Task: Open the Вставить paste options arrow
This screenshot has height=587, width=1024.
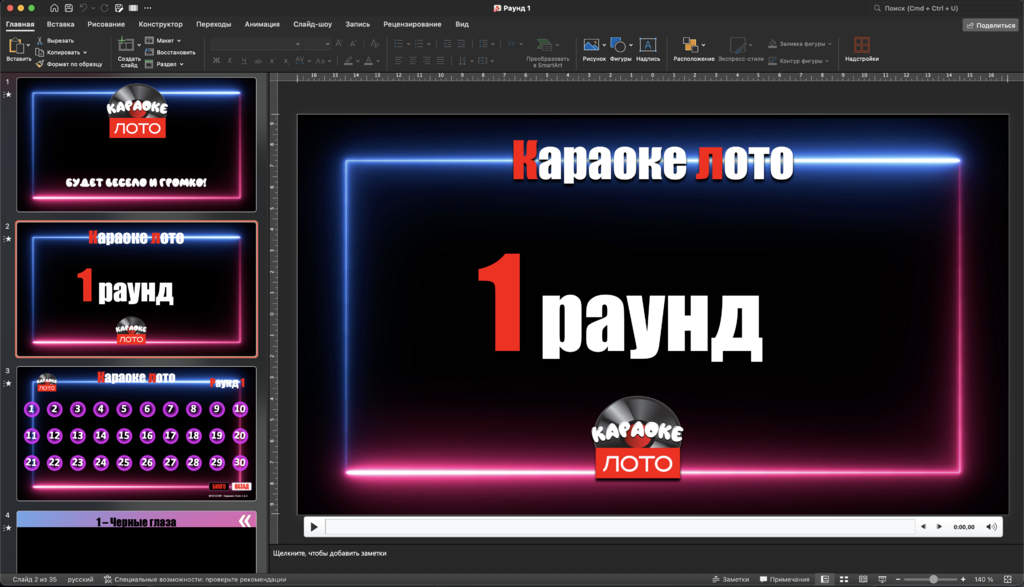Action: click(x=28, y=45)
